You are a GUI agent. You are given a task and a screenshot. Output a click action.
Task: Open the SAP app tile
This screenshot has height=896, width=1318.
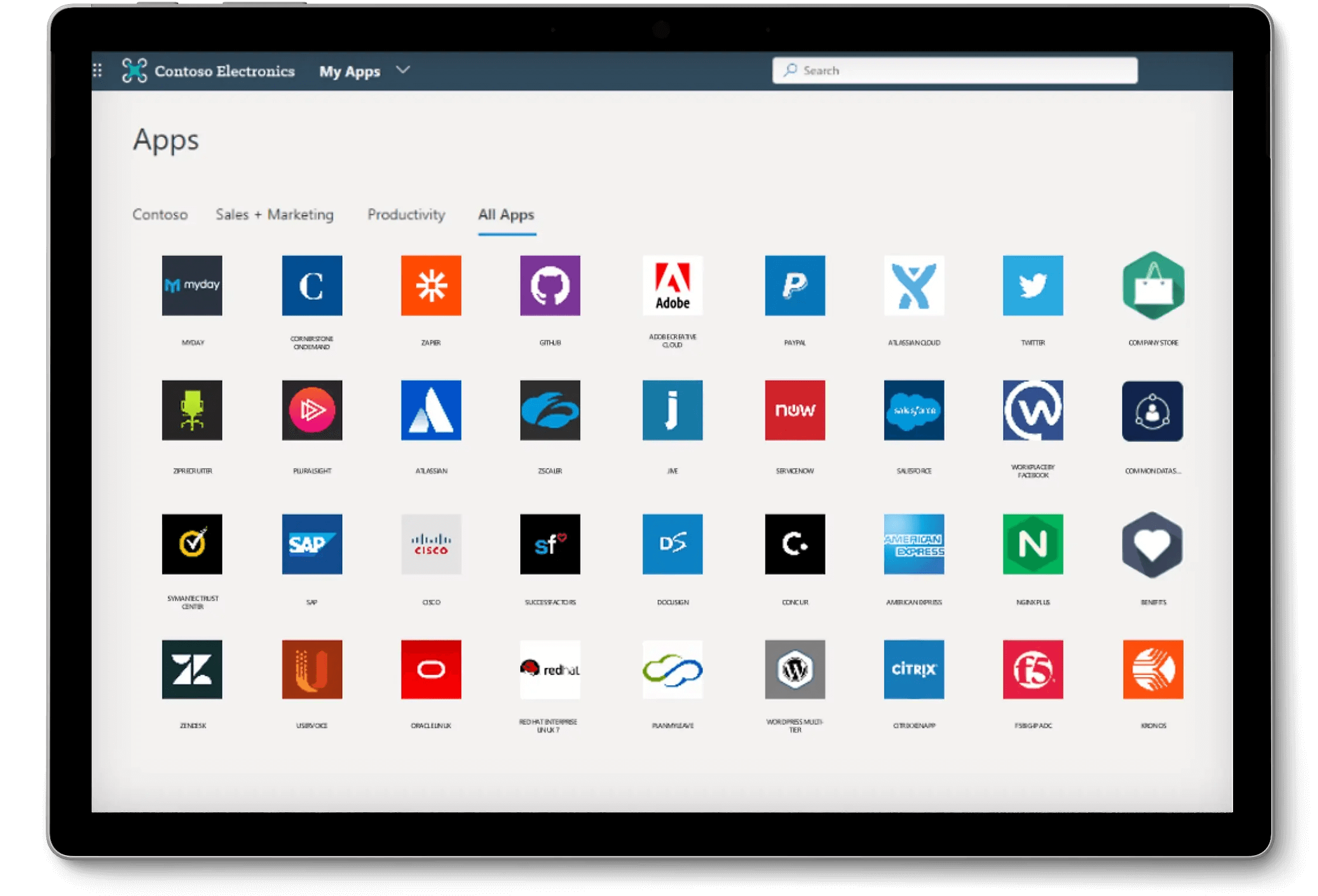click(x=312, y=544)
